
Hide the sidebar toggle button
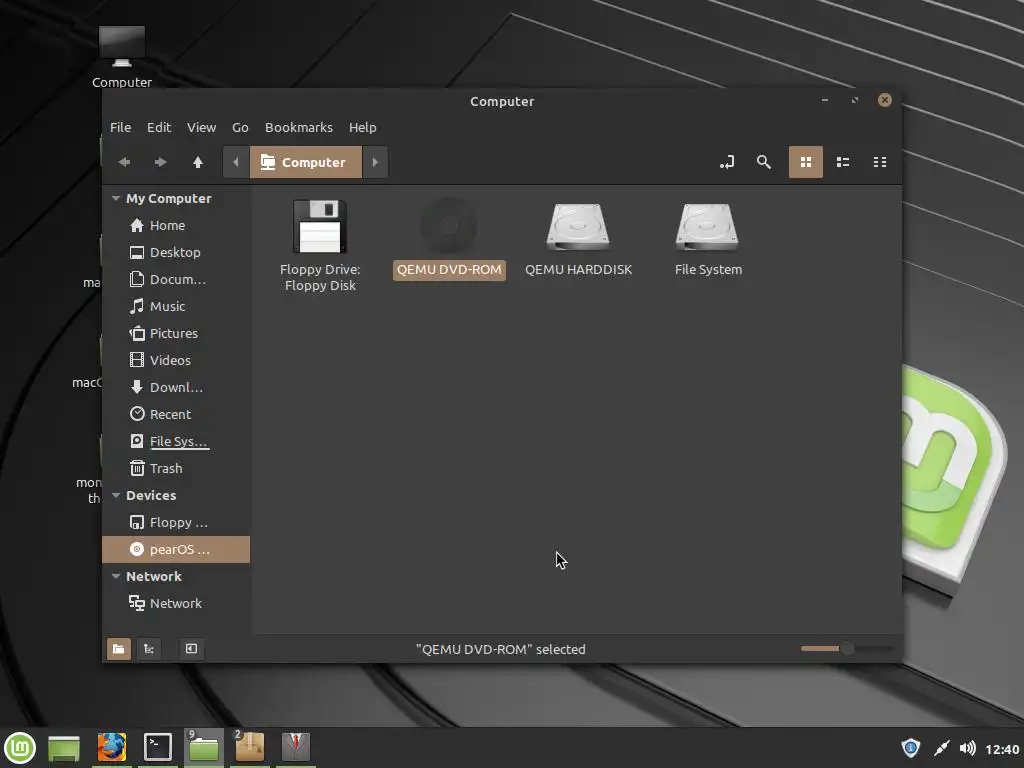pos(191,648)
